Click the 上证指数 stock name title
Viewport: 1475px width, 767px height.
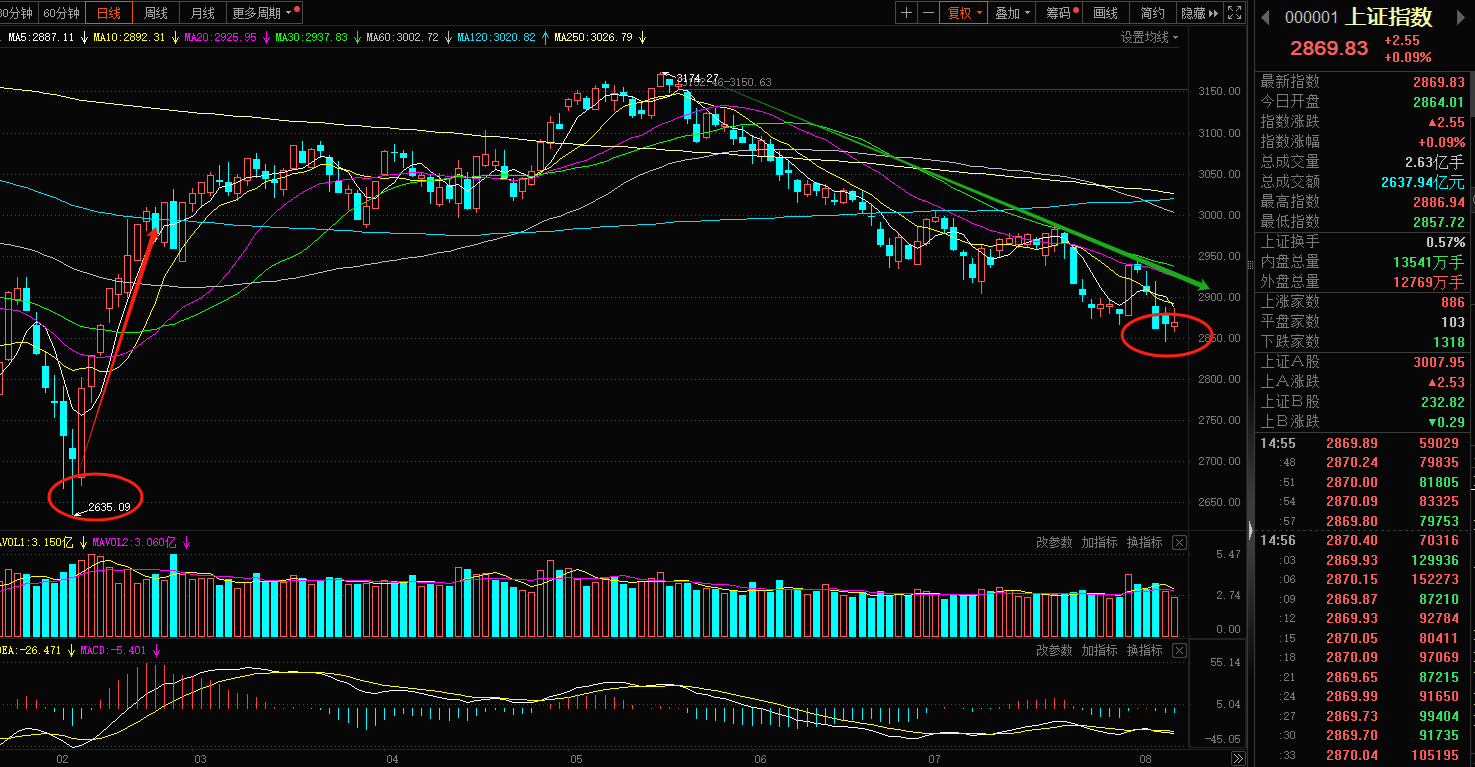1389,17
